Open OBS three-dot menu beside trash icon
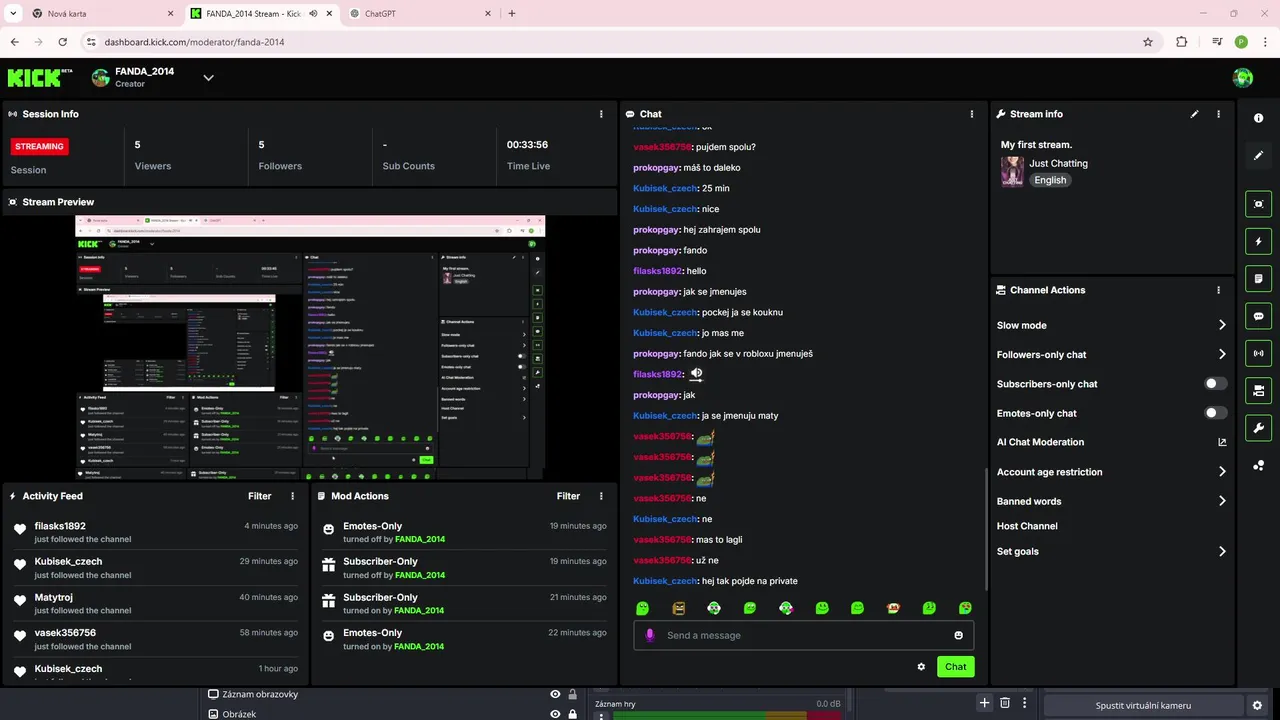The image size is (1280, 720). point(1025,704)
